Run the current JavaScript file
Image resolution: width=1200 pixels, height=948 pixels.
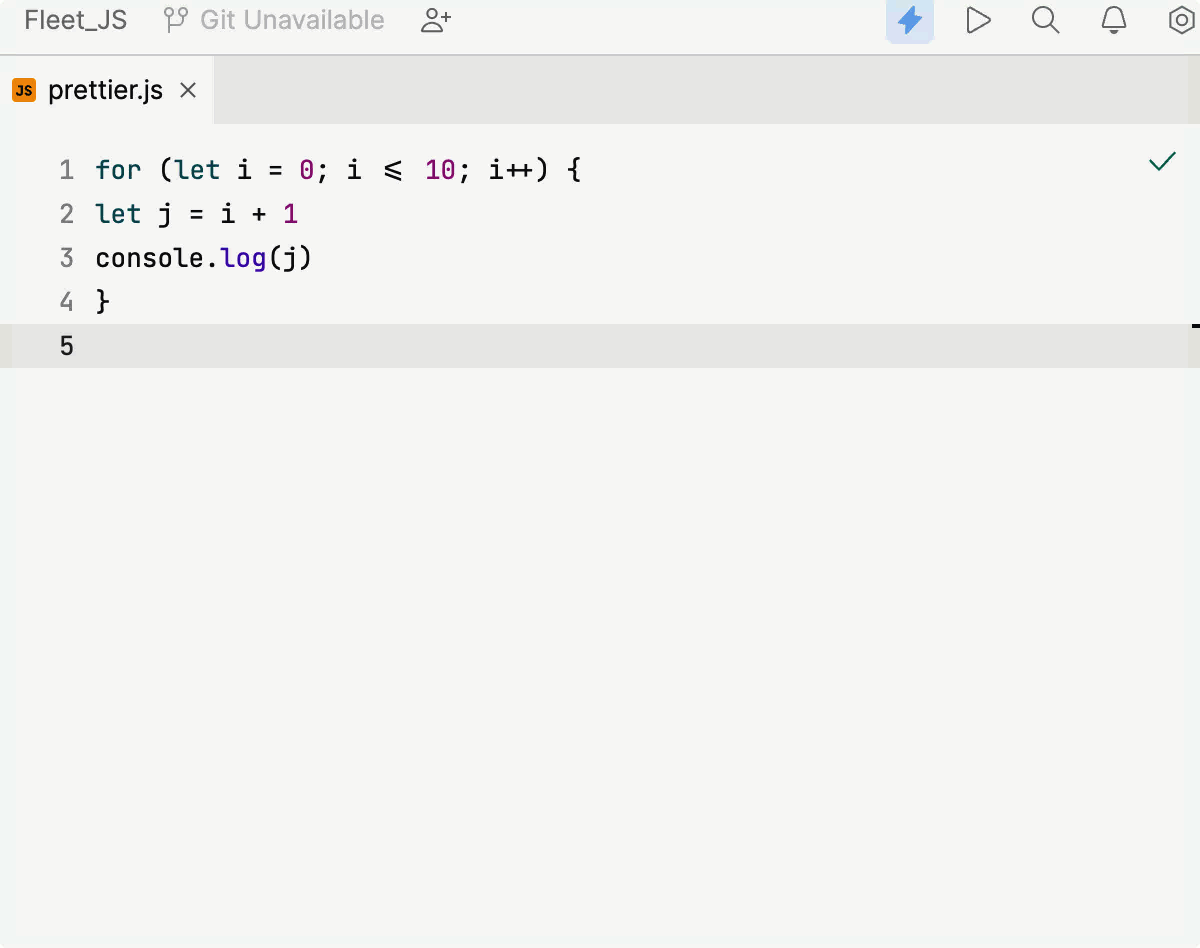[x=978, y=20]
